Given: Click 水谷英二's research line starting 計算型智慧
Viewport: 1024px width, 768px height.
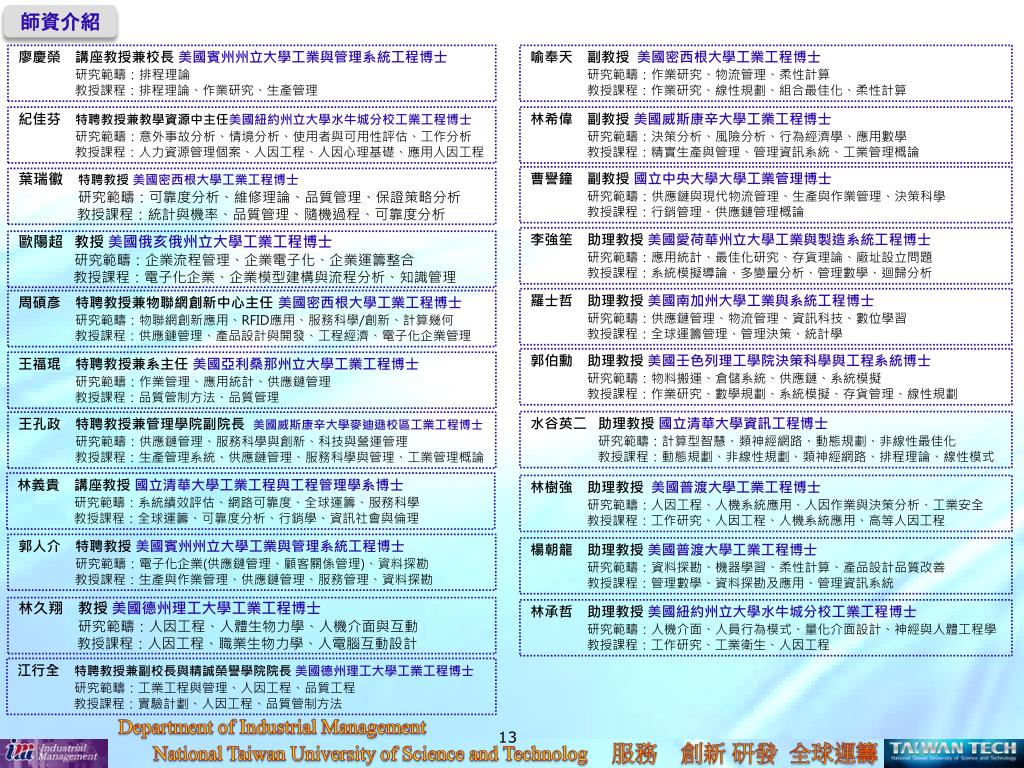Looking at the screenshot, I should tap(777, 441).
